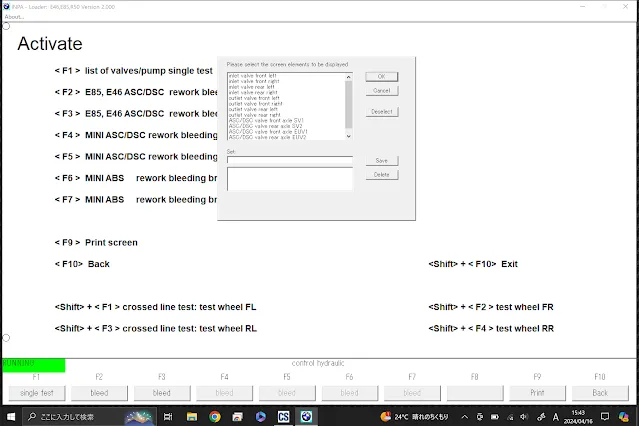The height and width of the screenshot is (426, 639).
Task: Click the '<F10> Back' menu line
Action: [x=82, y=264]
